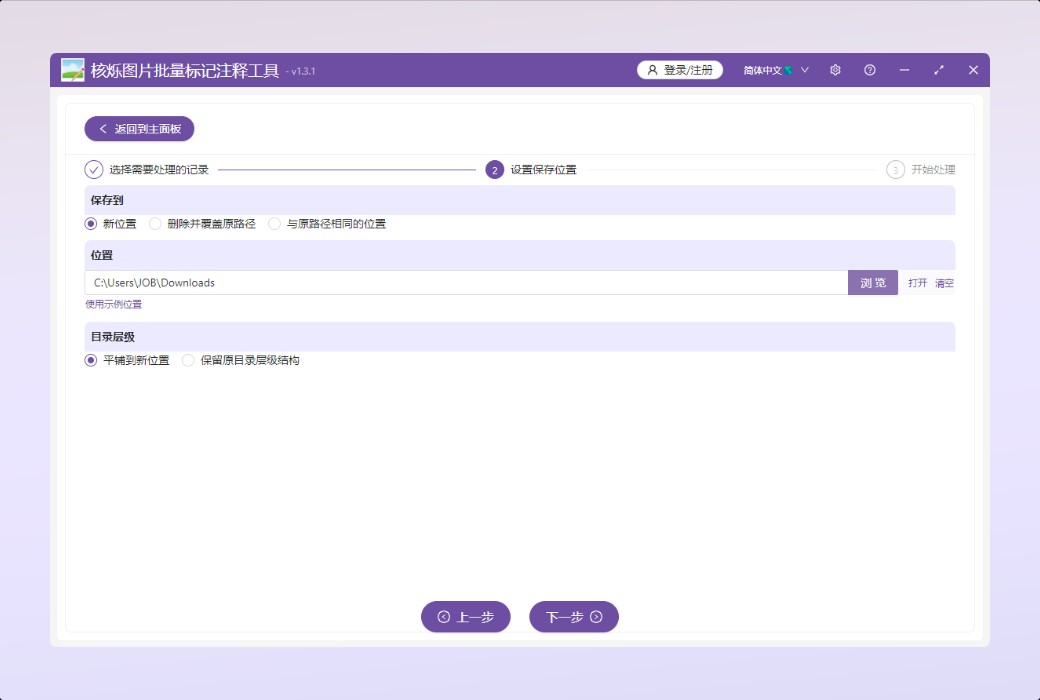Click the completed step one checkmark icon
1040x700 pixels.
(x=94, y=170)
